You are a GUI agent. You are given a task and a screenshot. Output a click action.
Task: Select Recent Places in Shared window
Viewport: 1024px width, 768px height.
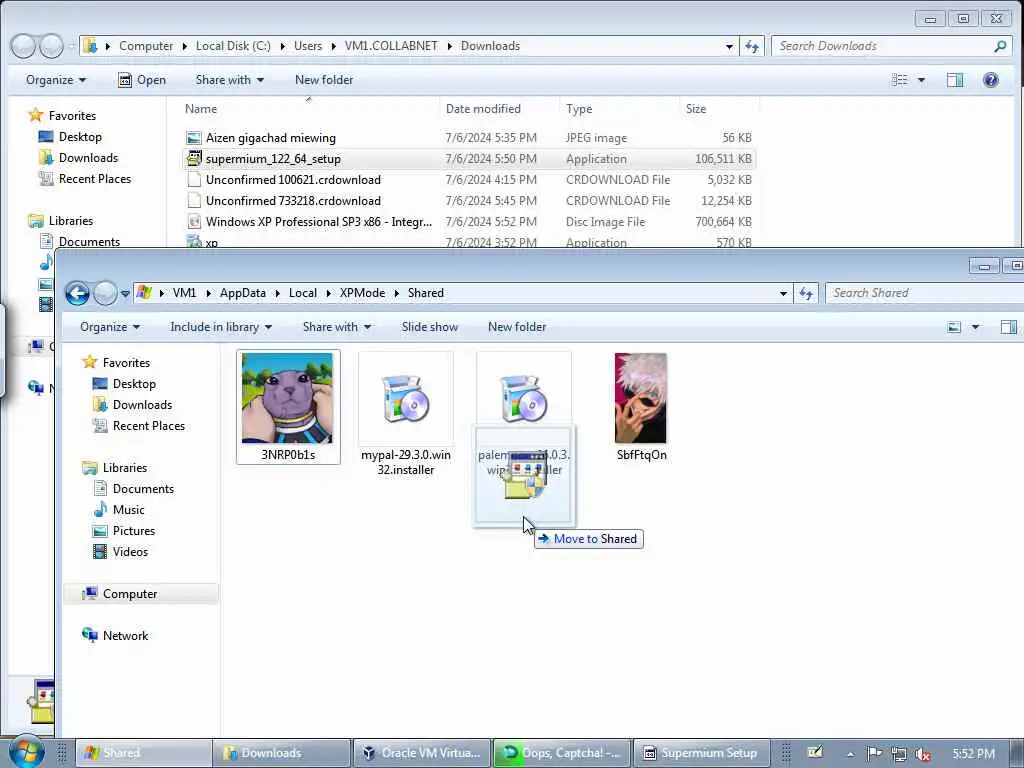[x=139, y=425]
